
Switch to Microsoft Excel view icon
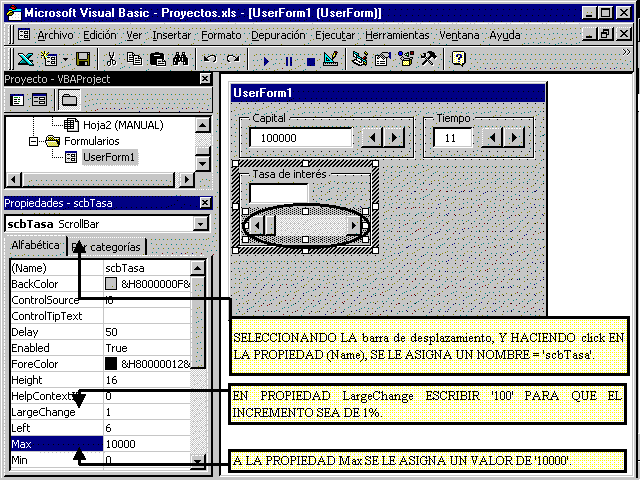[x=25, y=60]
